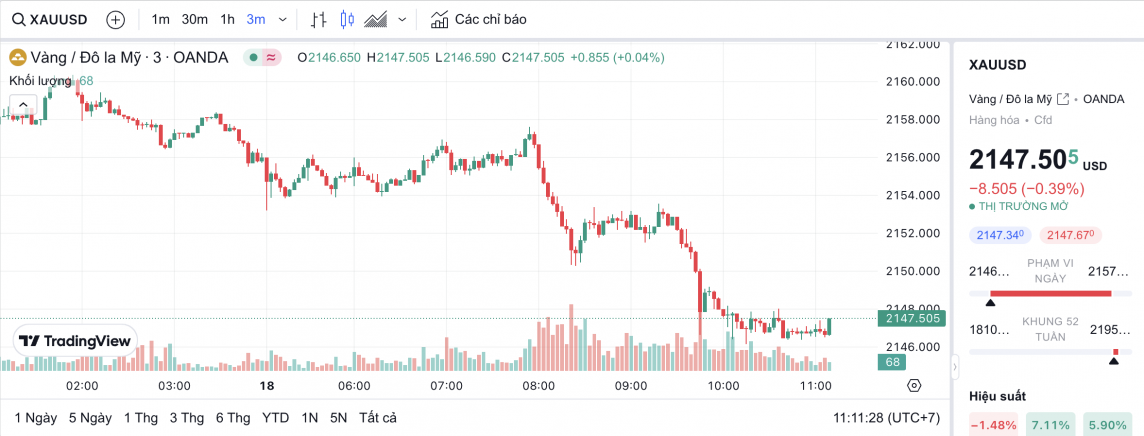Click the red daily range bar
The height and width of the screenshot is (436, 1144).
tap(1050, 293)
